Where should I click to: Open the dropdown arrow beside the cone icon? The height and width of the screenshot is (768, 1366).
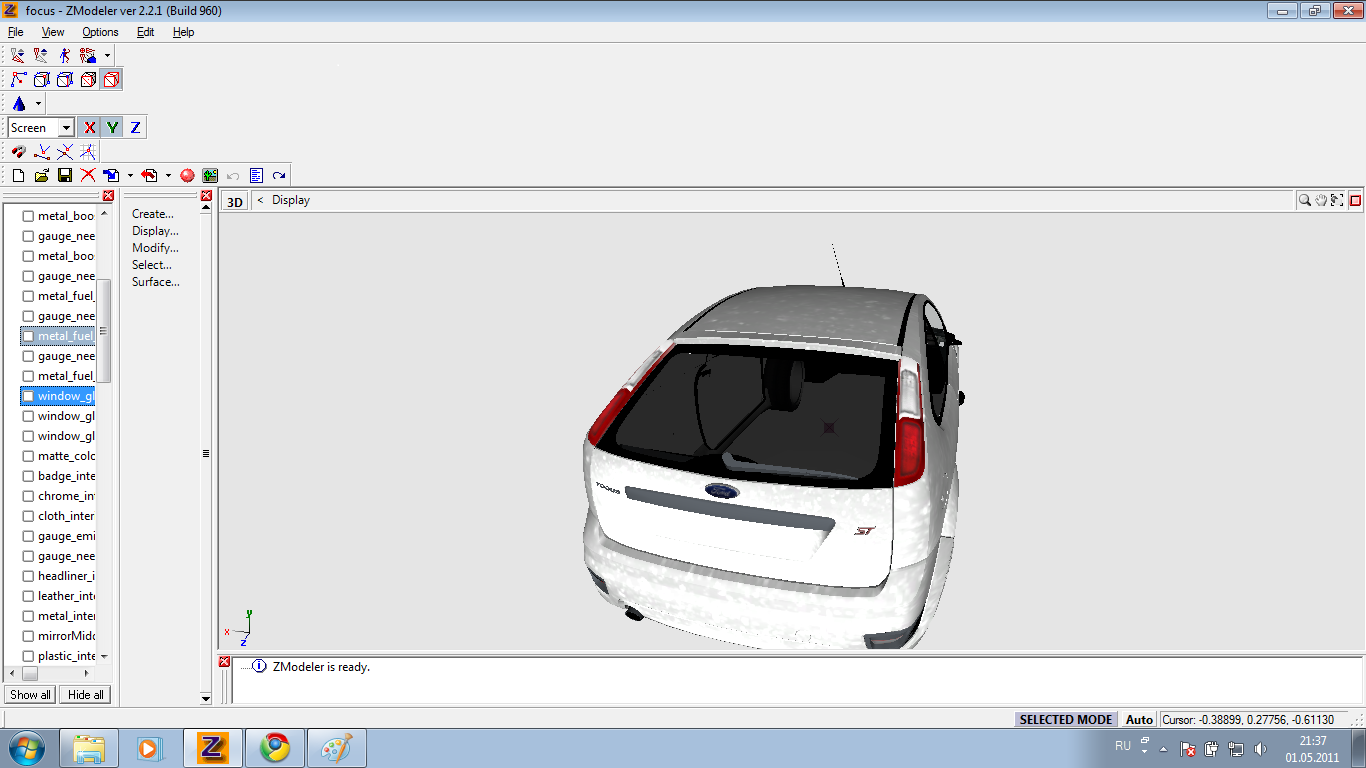click(38, 103)
